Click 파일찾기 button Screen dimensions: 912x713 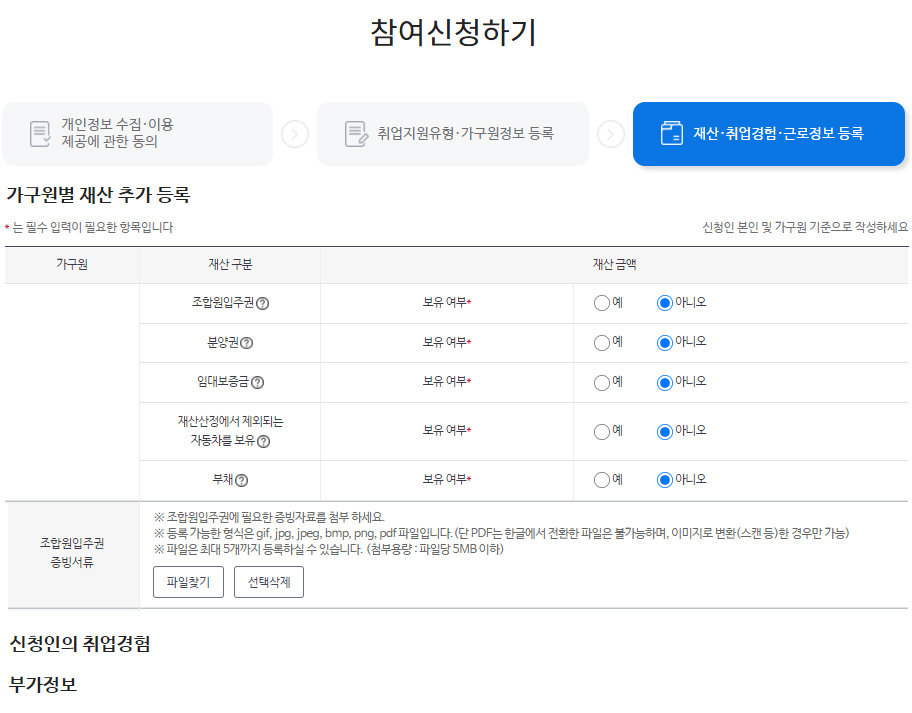[188, 582]
